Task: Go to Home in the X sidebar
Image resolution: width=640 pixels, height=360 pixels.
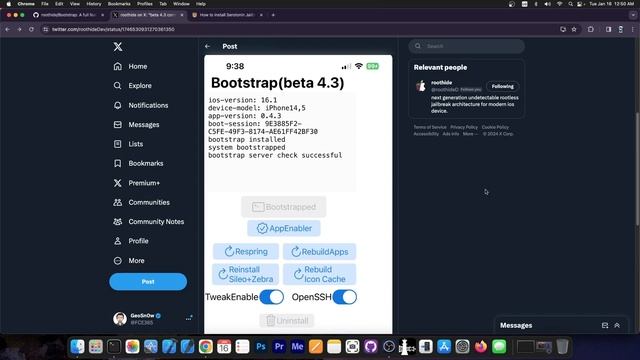Action: pos(130,66)
